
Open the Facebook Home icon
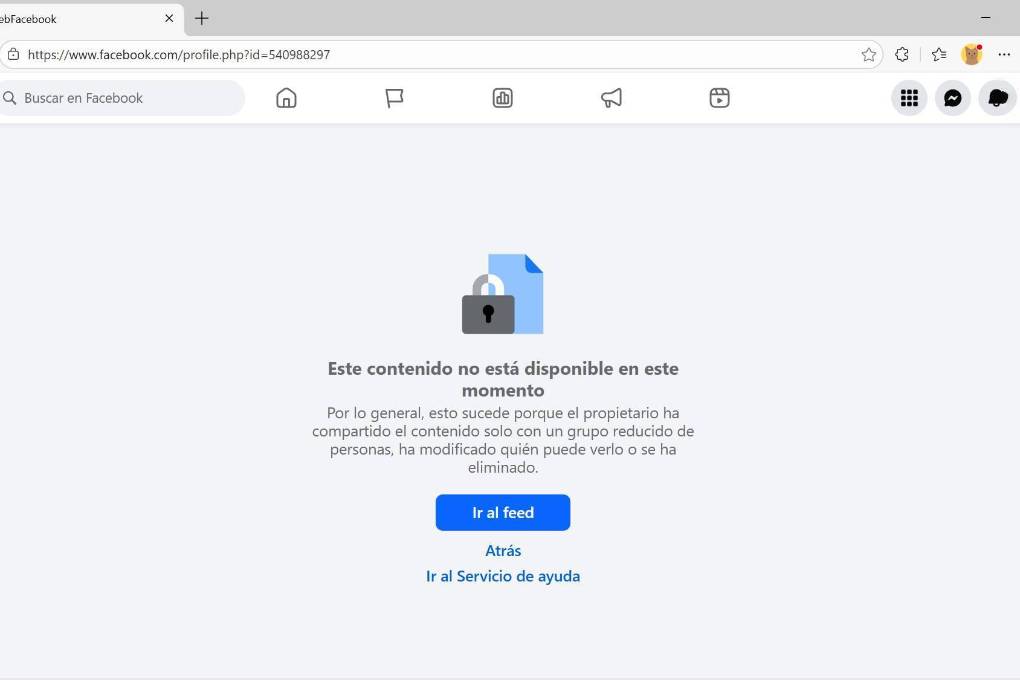point(286,98)
